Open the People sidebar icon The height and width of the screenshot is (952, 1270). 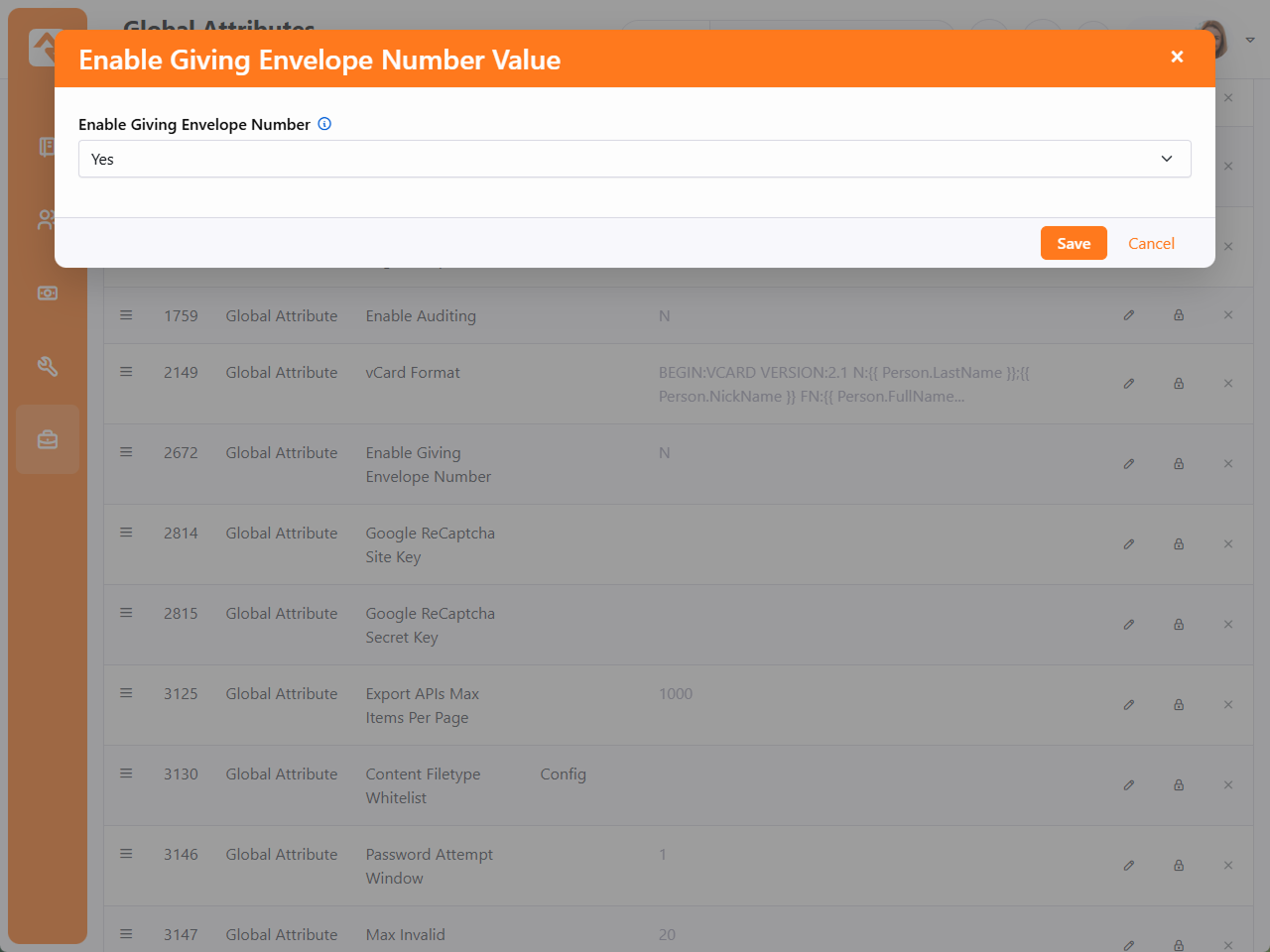click(x=46, y=220)
